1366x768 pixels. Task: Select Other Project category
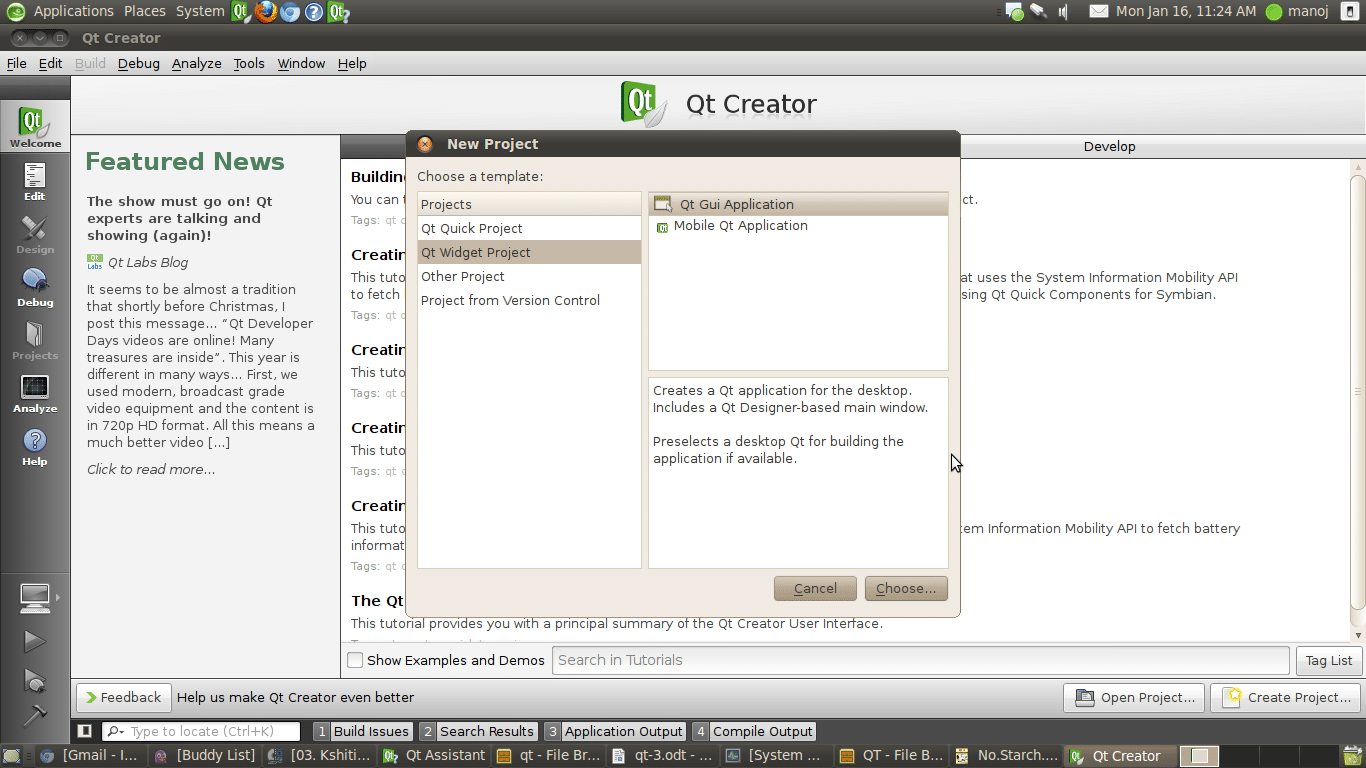(x=529, y=276)
